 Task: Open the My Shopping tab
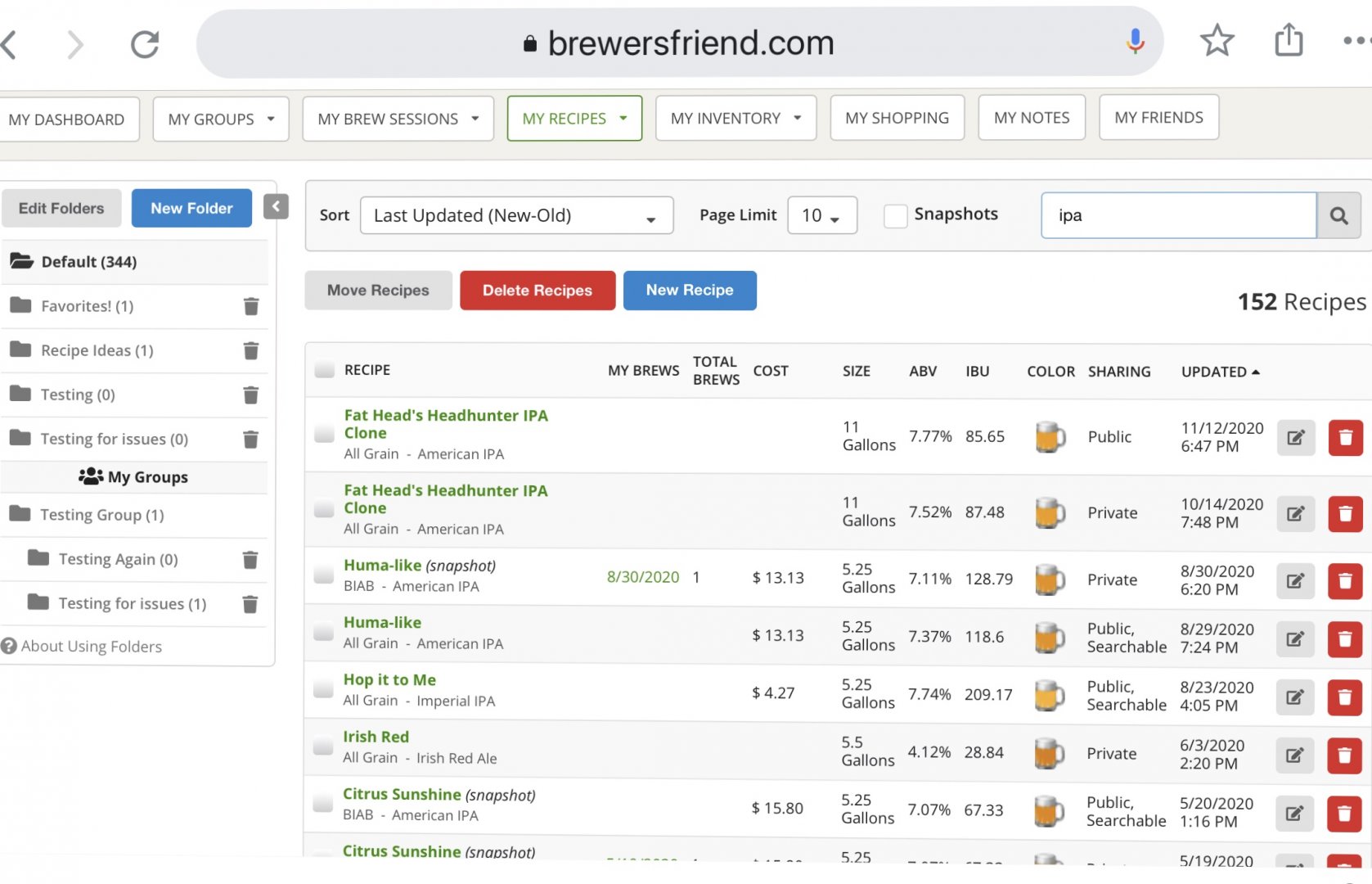(897, 118)
